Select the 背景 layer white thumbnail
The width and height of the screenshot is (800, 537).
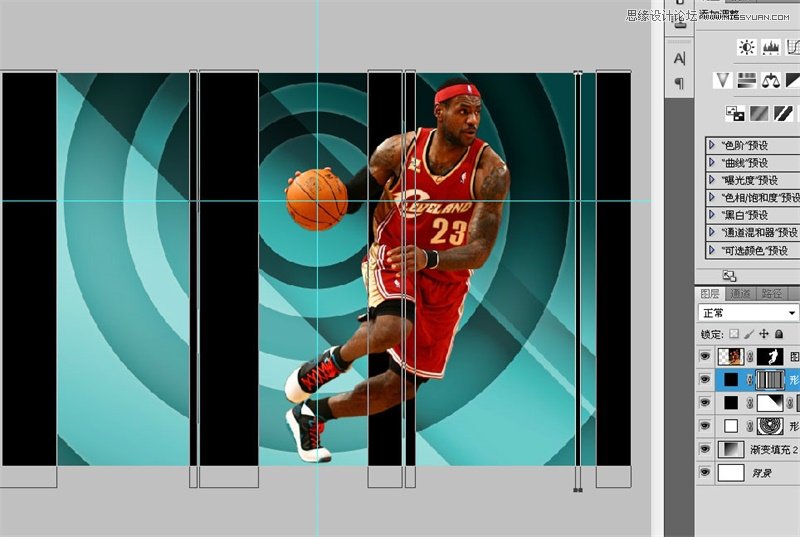pos(731,473)
